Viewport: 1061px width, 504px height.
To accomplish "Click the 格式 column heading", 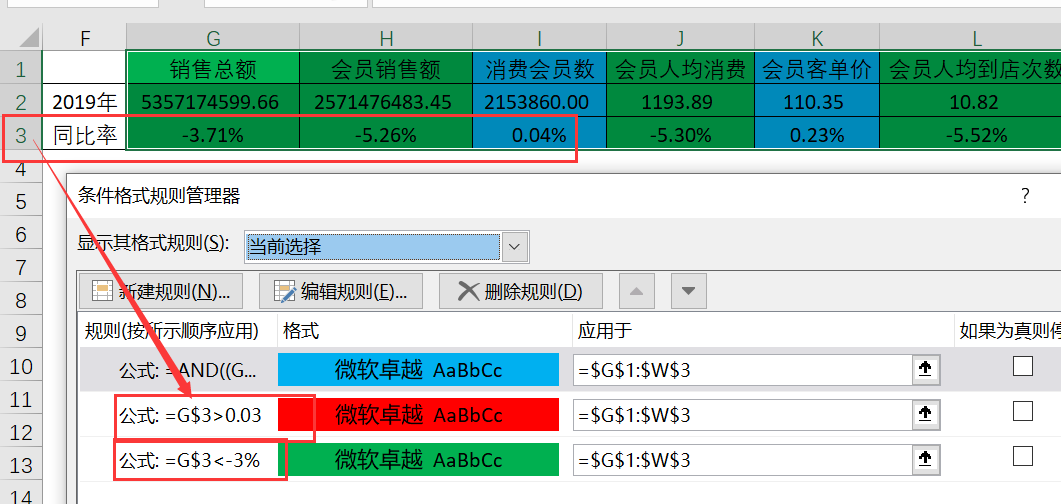I will 301,331.
